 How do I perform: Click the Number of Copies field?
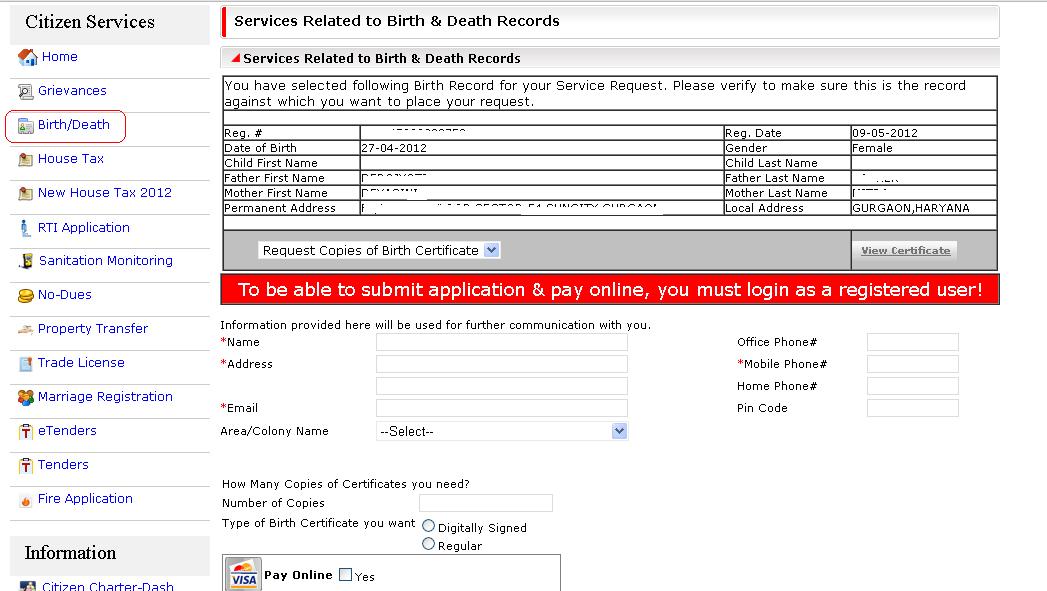(485, 504)
